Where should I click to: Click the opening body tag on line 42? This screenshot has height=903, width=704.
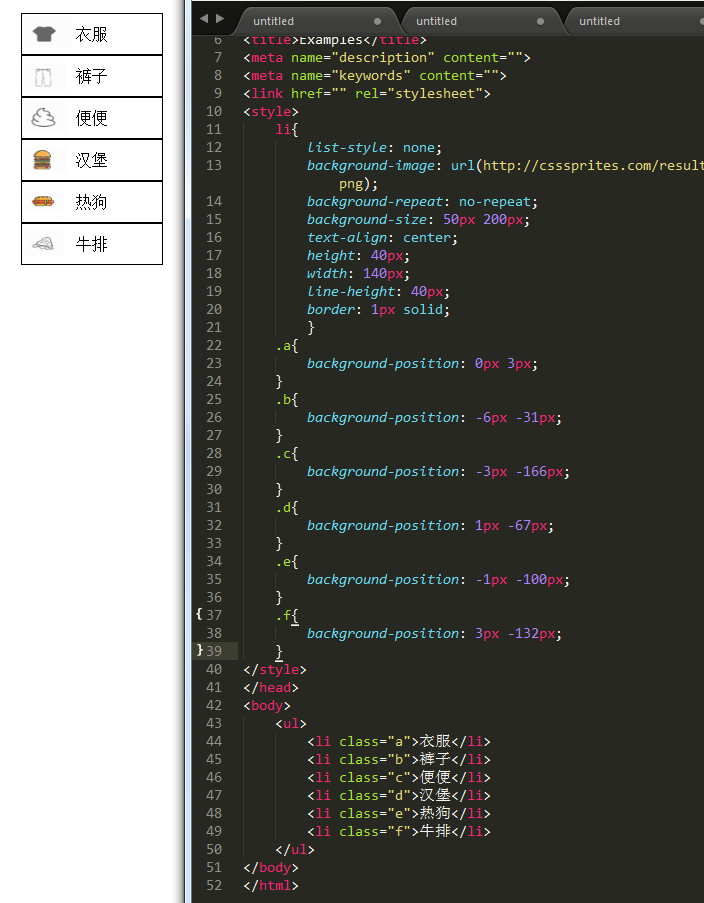click(x=267, y=705)
